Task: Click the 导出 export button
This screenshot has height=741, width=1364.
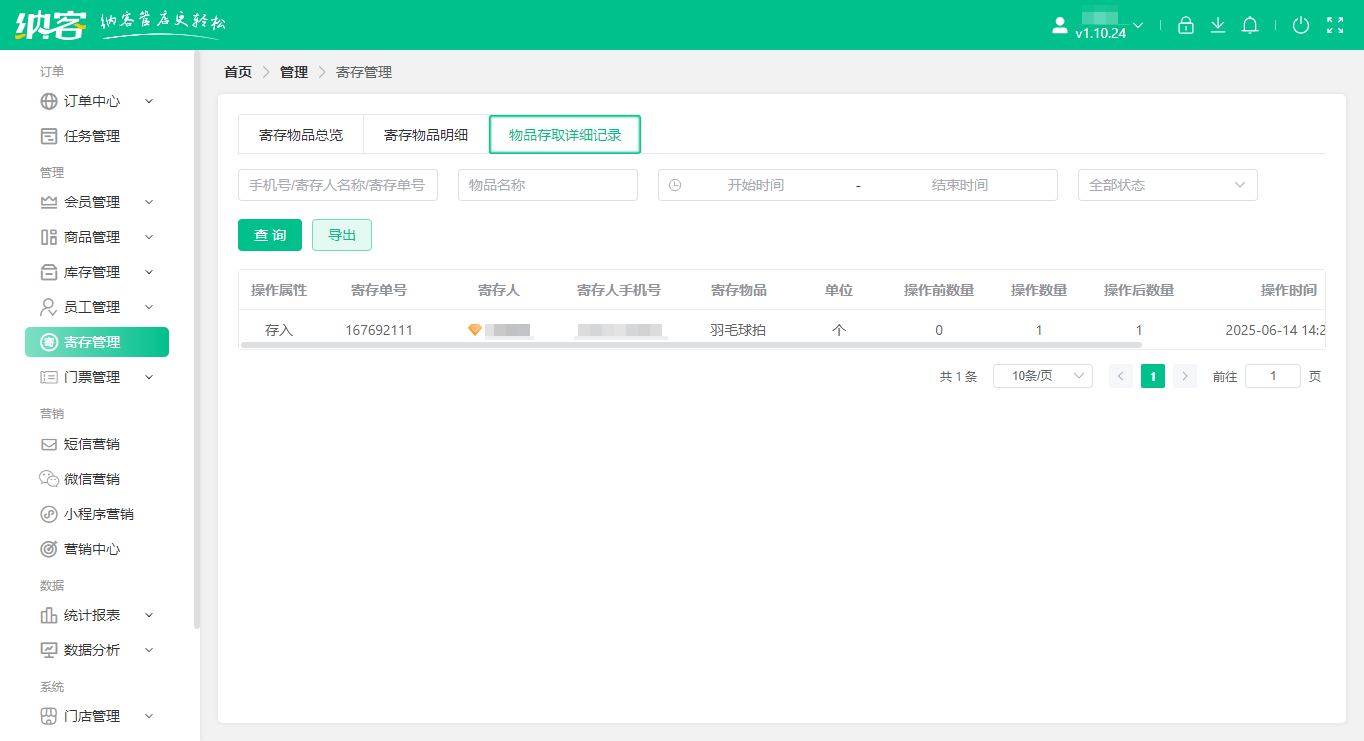Action: point(341,234)
